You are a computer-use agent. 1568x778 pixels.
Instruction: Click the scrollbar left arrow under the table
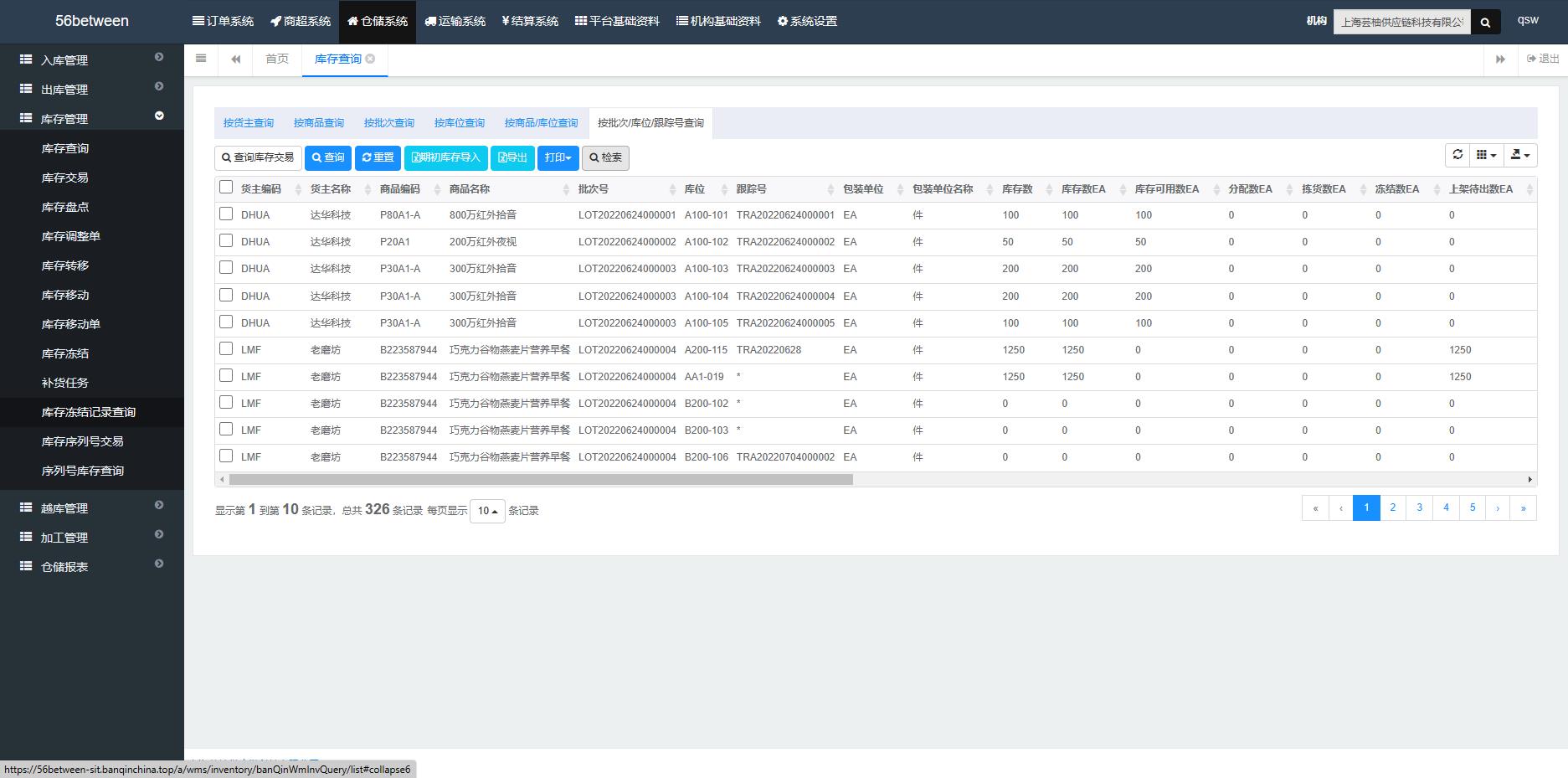pyautogui.click(x=222, y=480)
